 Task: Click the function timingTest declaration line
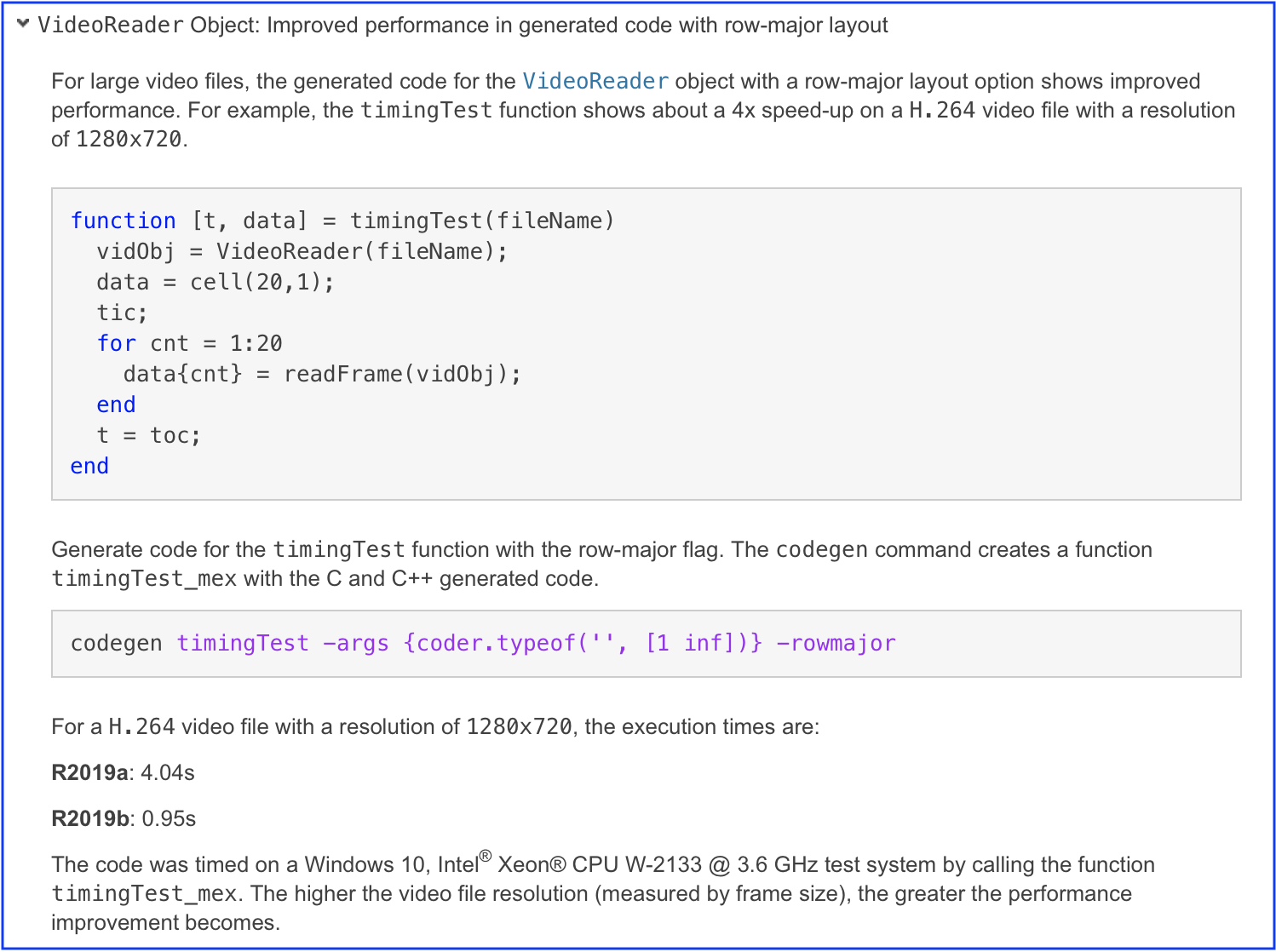click(x=342, y=221)
